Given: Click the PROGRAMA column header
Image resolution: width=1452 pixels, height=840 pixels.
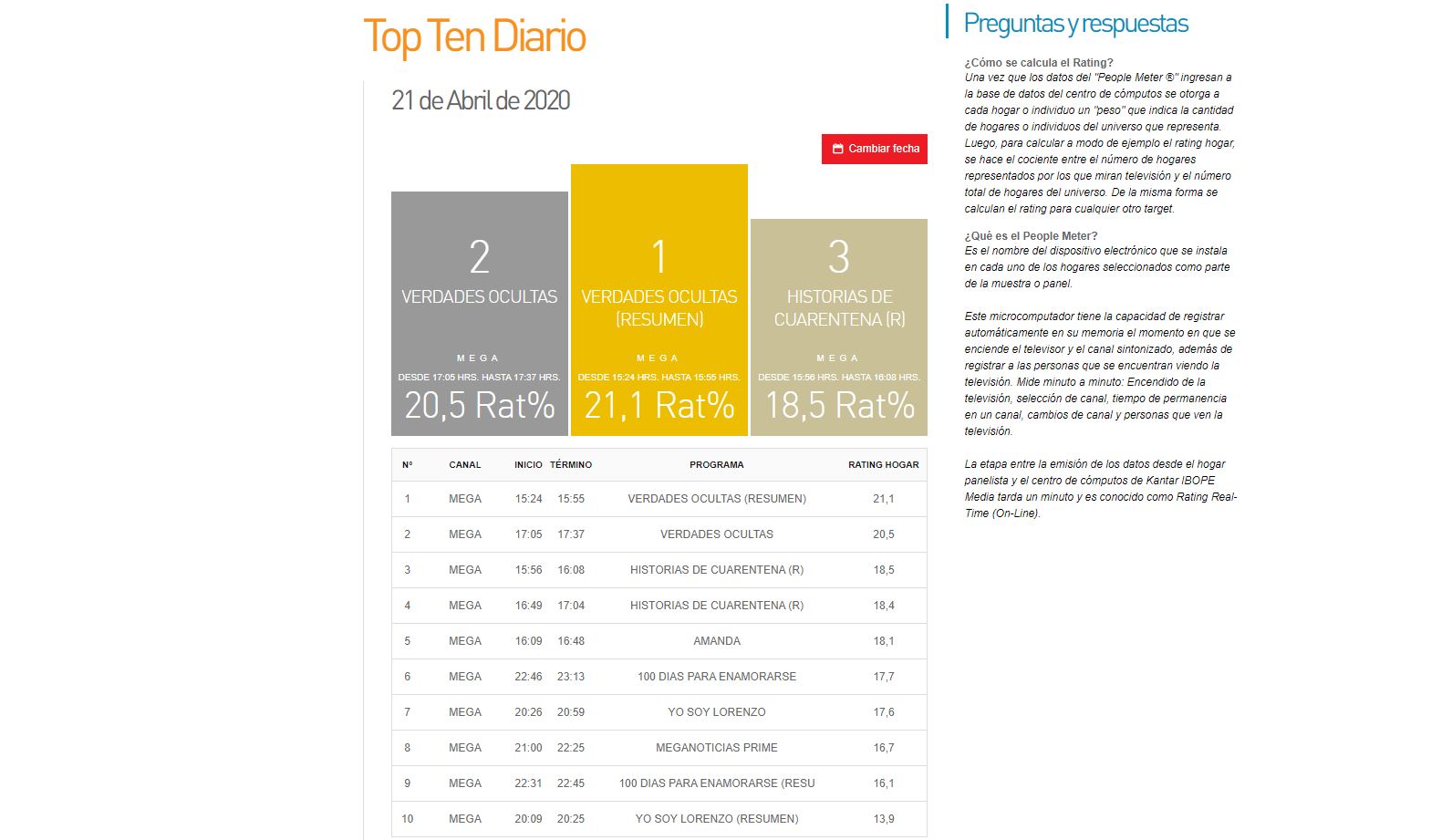Looking at the screenshot, I should pos(716,465).
